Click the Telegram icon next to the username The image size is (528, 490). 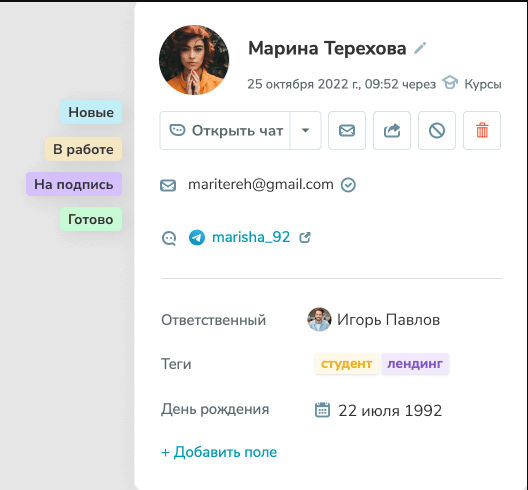197,237
